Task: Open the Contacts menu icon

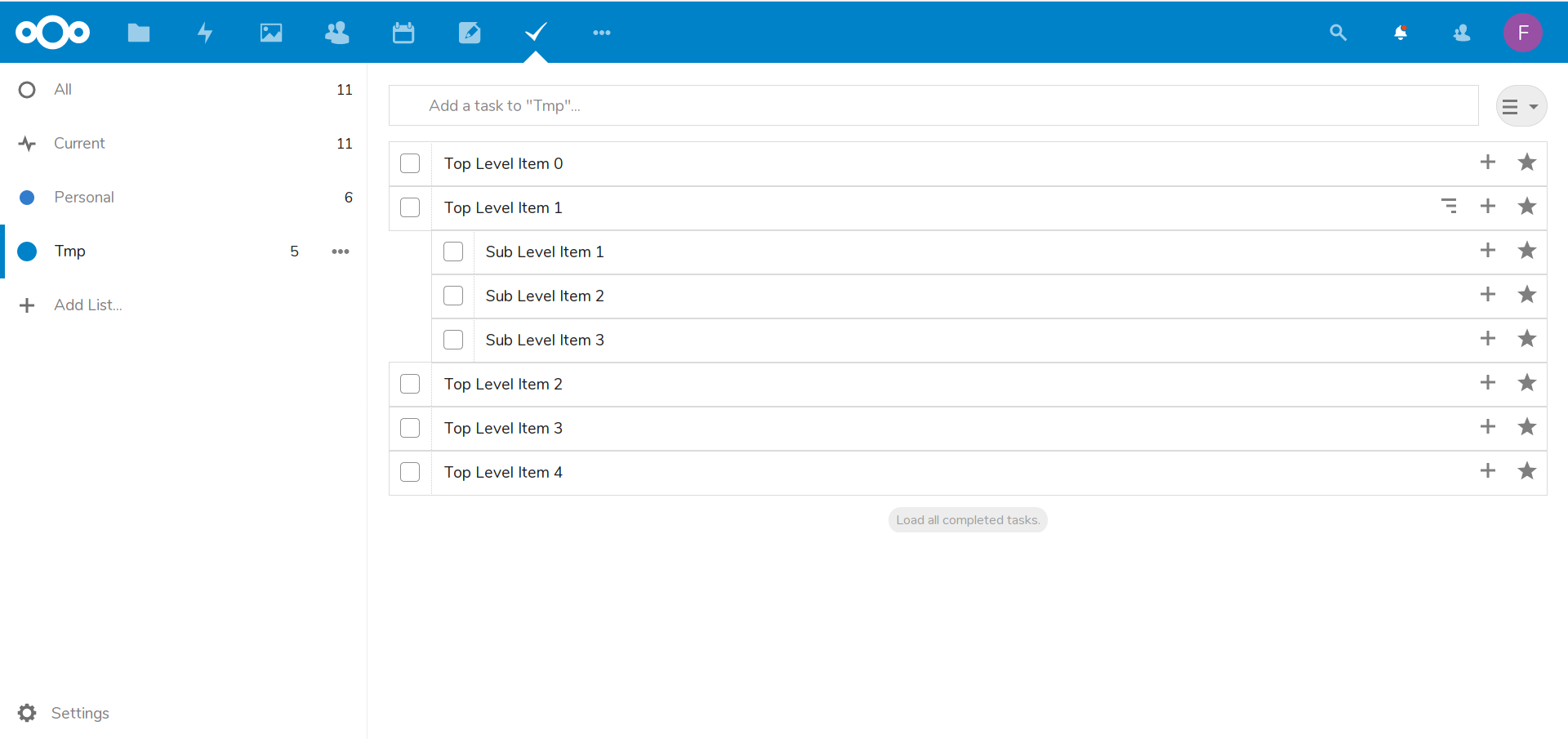Action: 1462,33
